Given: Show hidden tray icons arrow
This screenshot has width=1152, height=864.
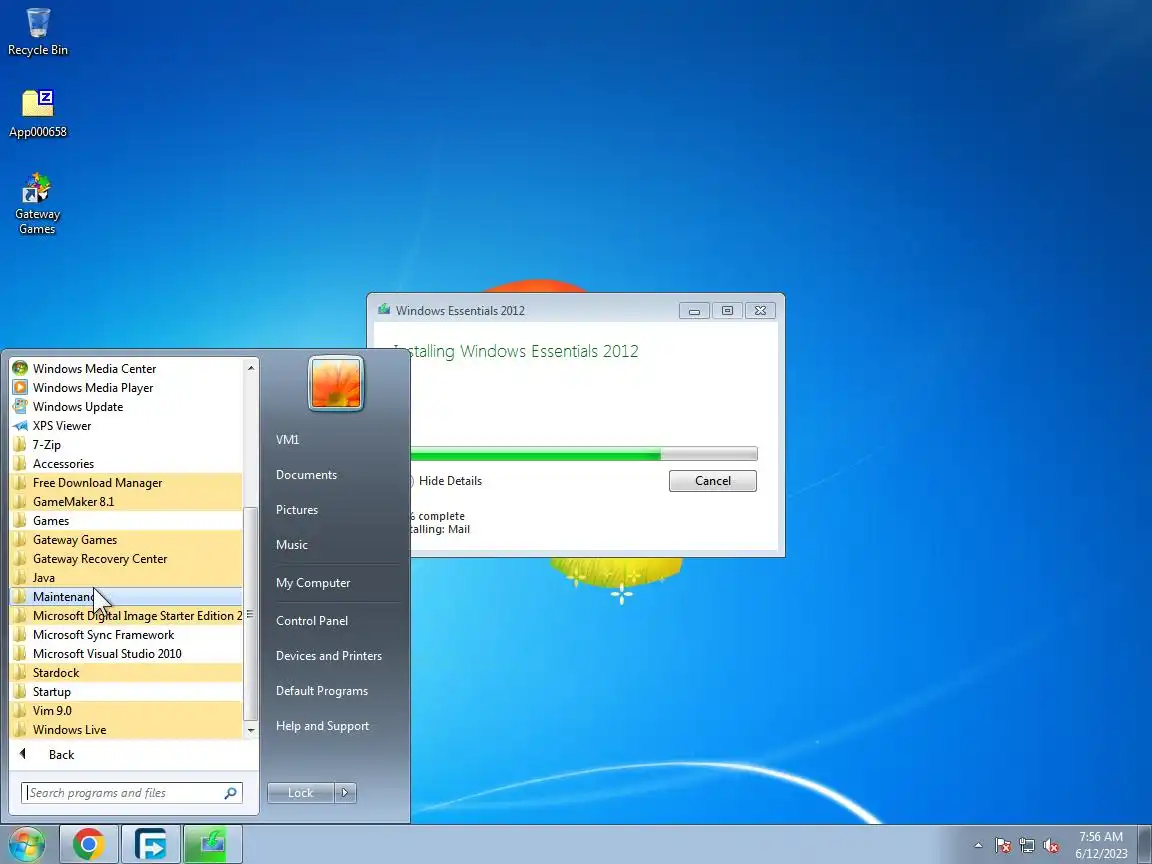Looking at the screenshot, I should tap(978, 846).
